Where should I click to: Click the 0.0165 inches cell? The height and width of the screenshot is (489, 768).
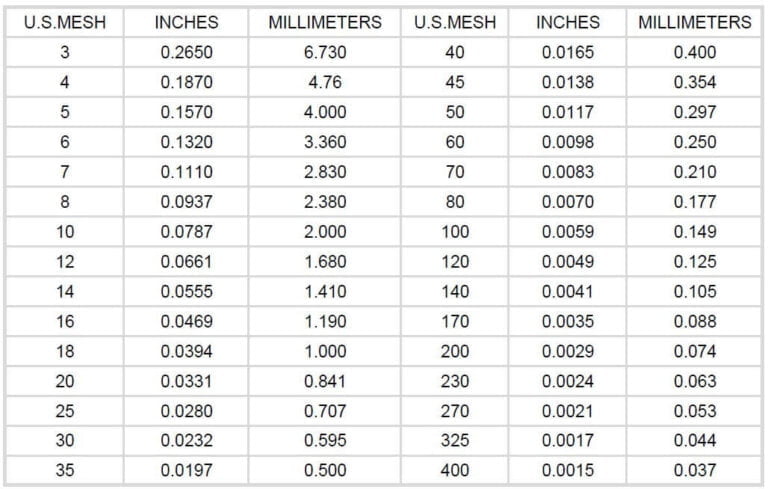point(568,52)
